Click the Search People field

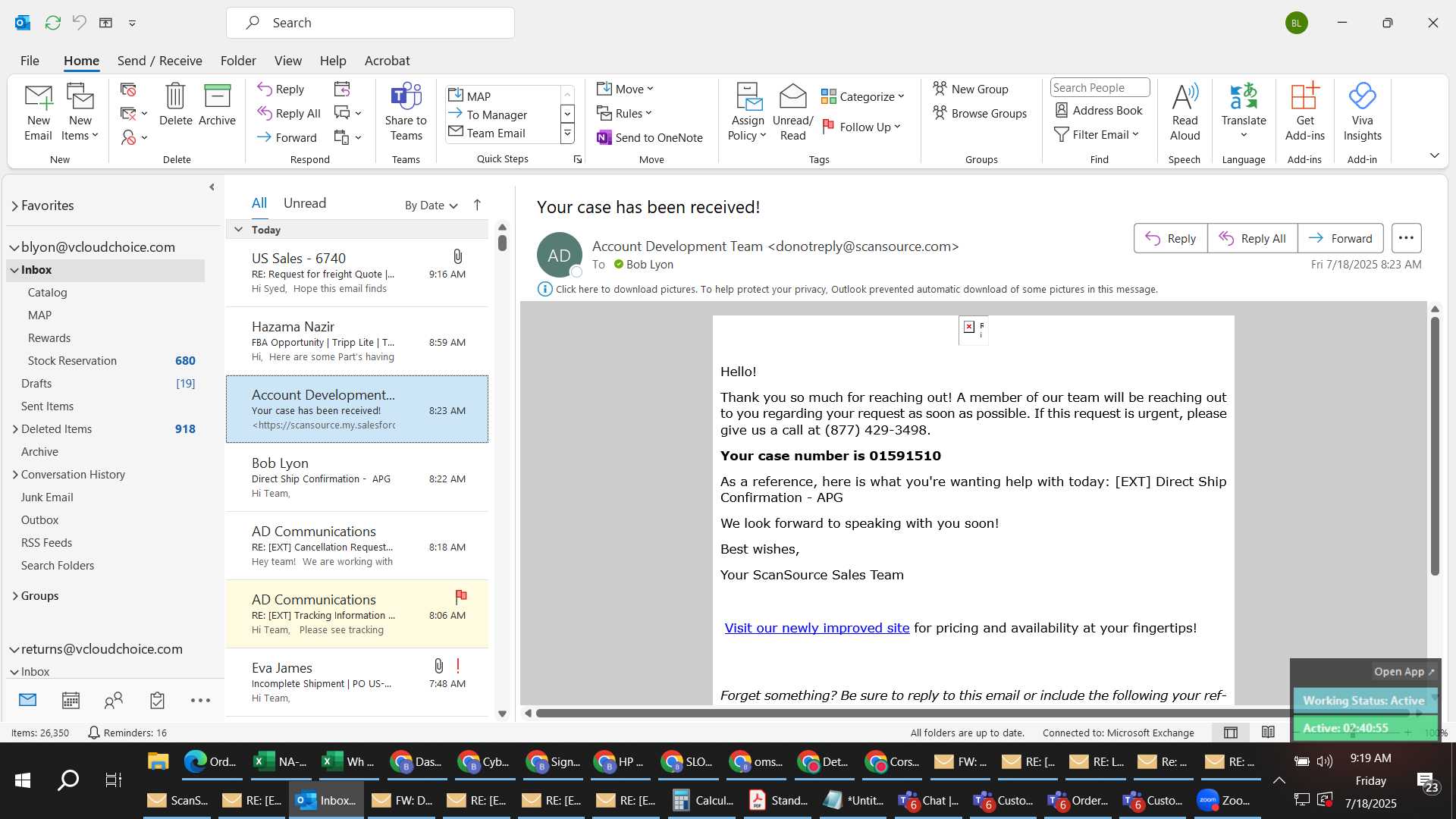pyautogui.click(x=1099, y=88)
